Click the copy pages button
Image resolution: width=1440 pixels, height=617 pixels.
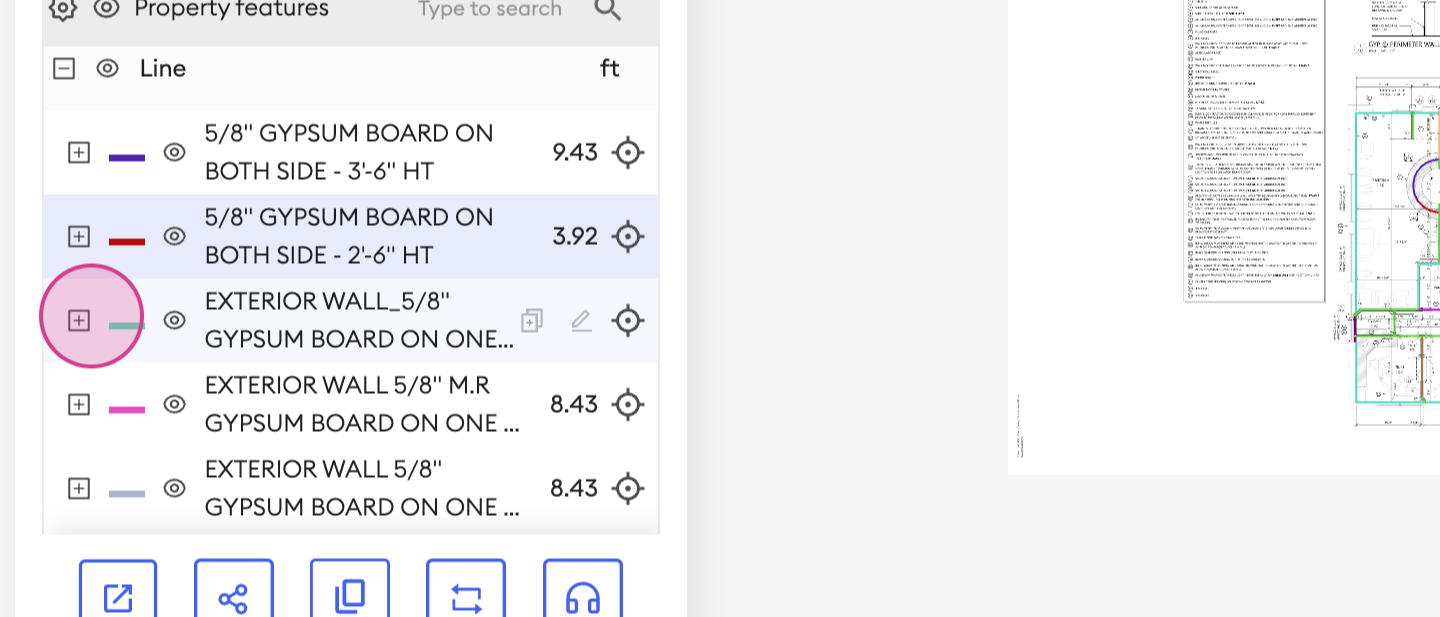point(349,598)
